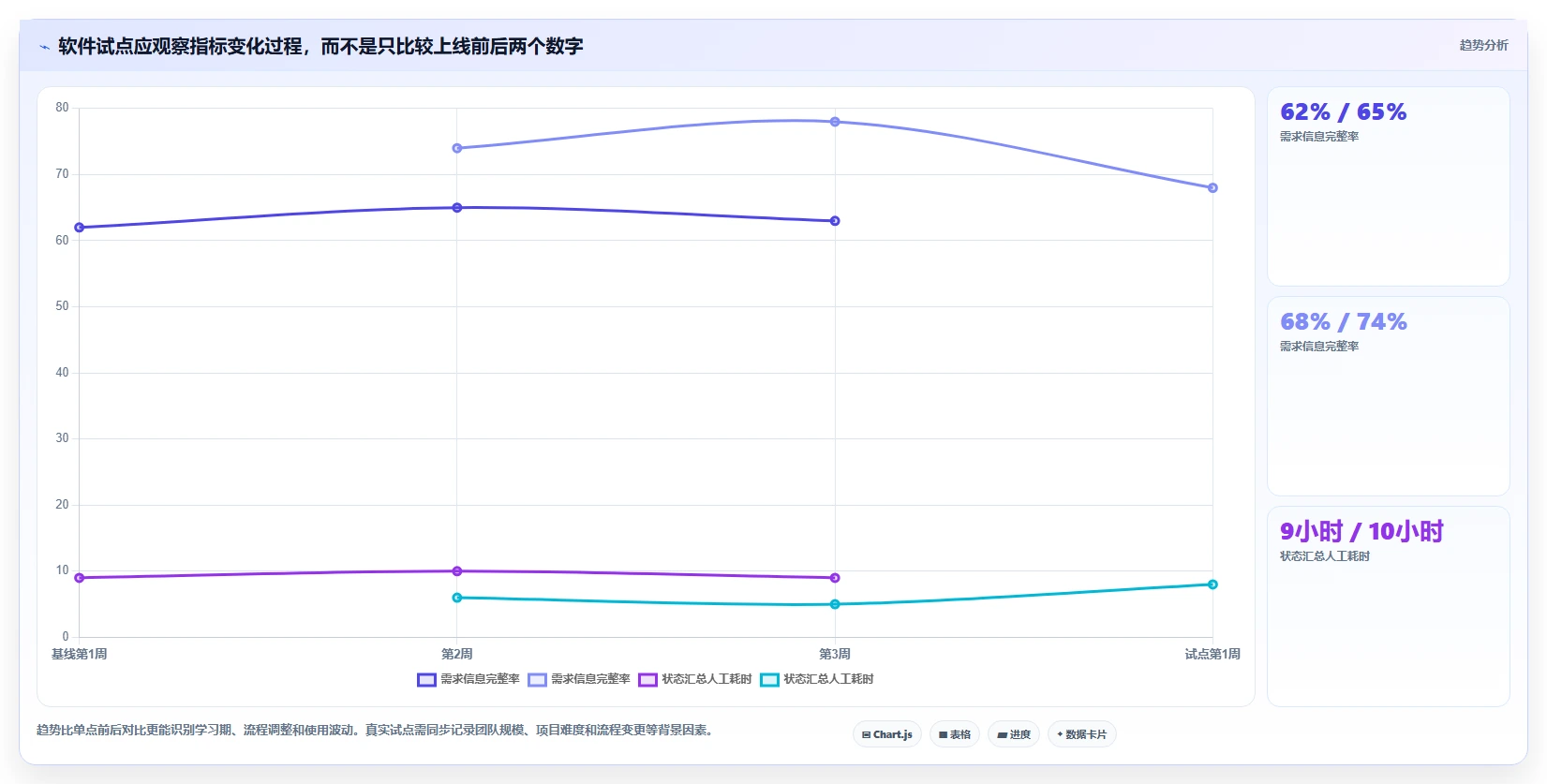Image resolution: width=1547 pixels, height=784 pixels.
Task: Click the light blue data point at 试点第1周
Action: (1212, 188)
